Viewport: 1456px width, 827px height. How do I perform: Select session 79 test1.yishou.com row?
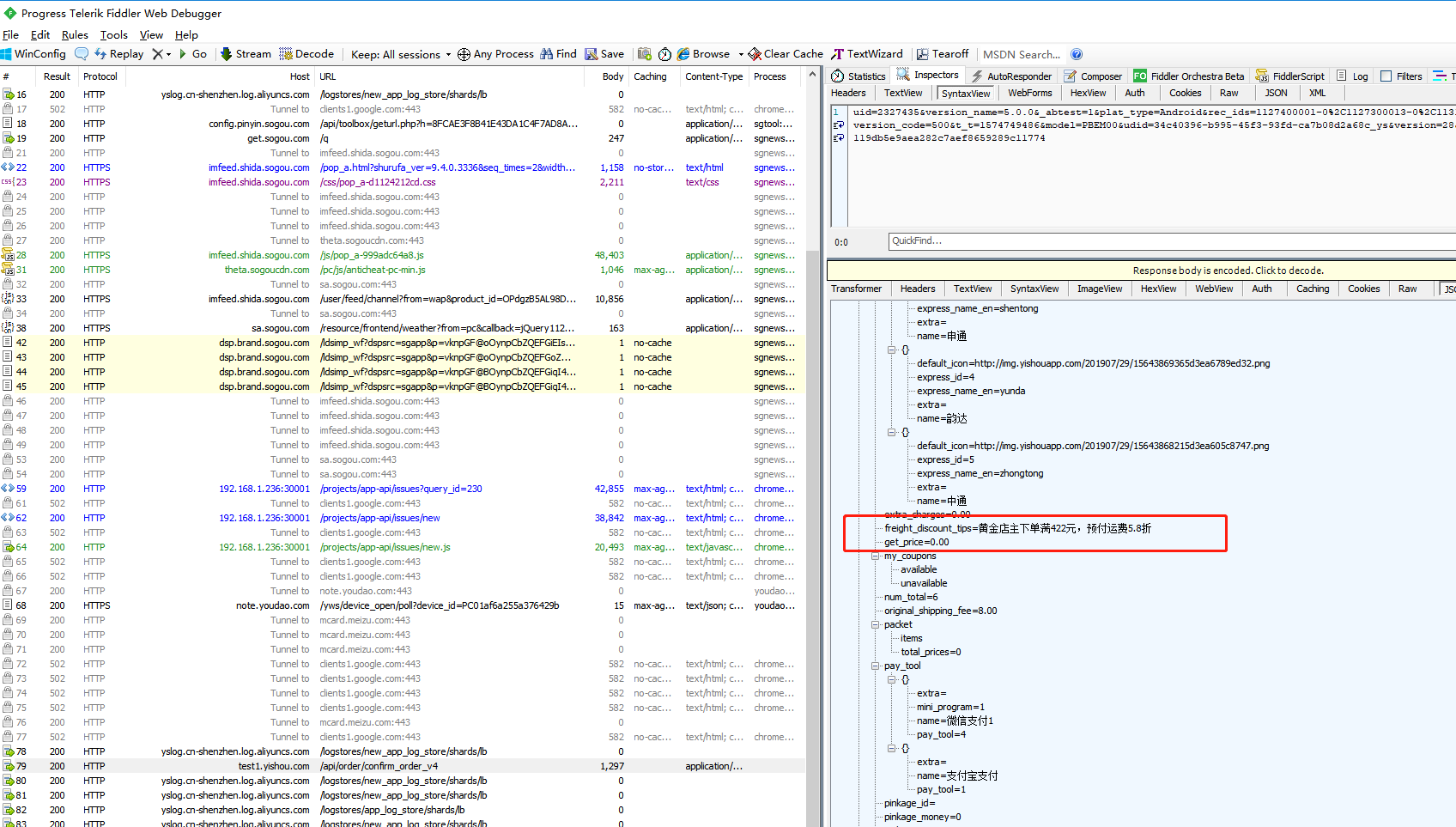coord(403,766)
